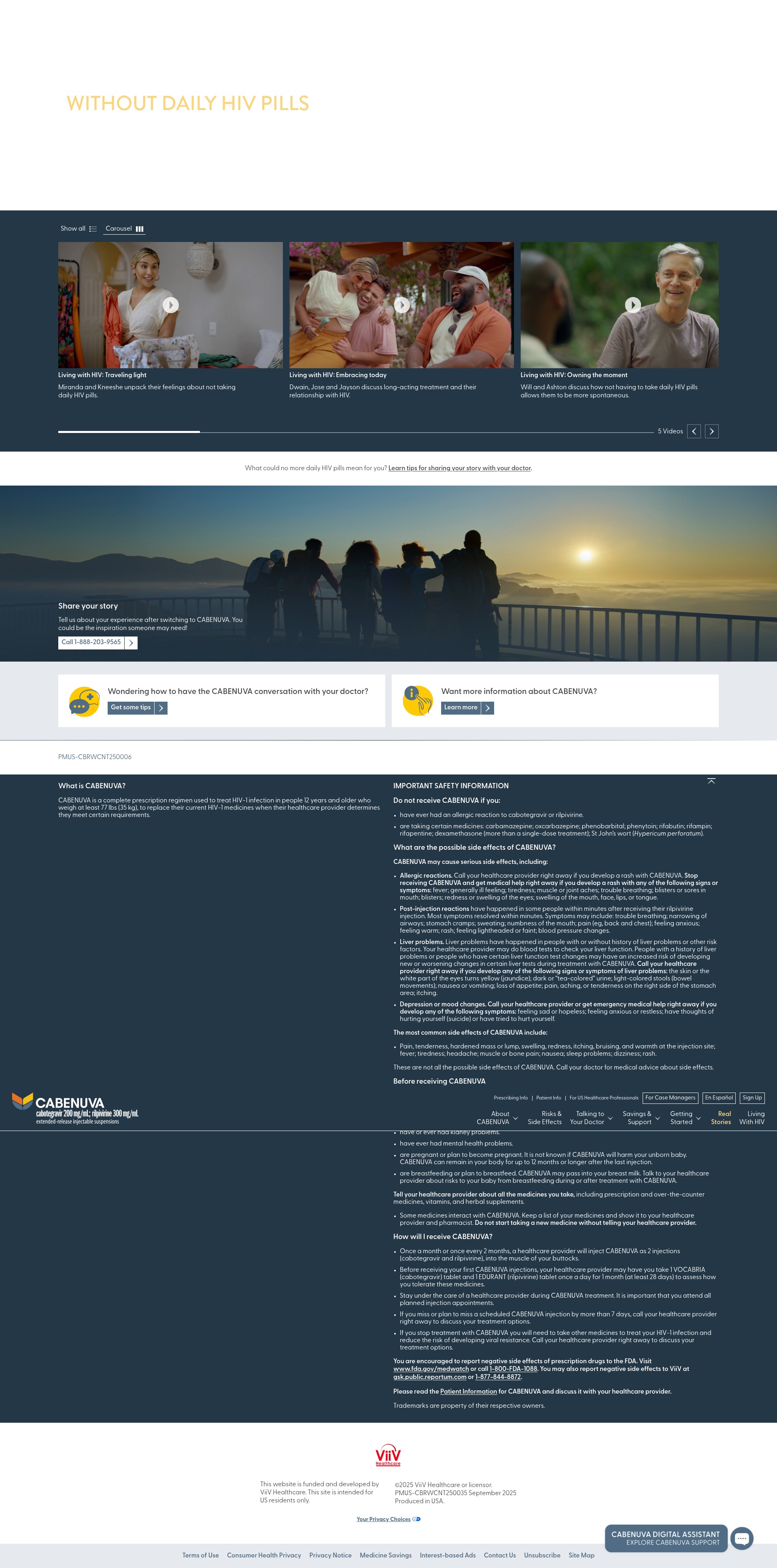Open Terms of Use footer link
Viewport: 777px width, 1568px height.
point(200,1555)
